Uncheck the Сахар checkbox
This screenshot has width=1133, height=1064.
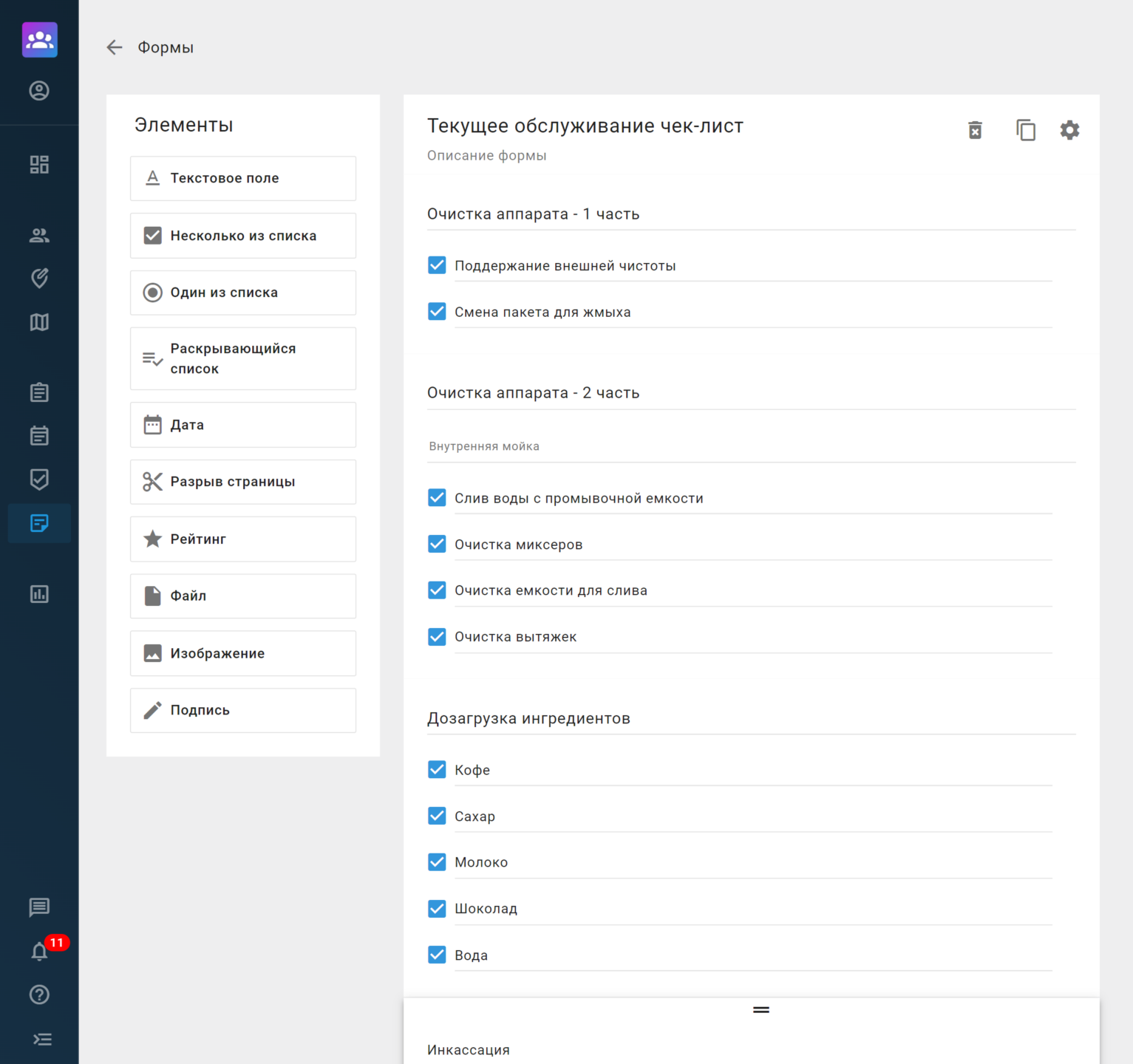437,816
